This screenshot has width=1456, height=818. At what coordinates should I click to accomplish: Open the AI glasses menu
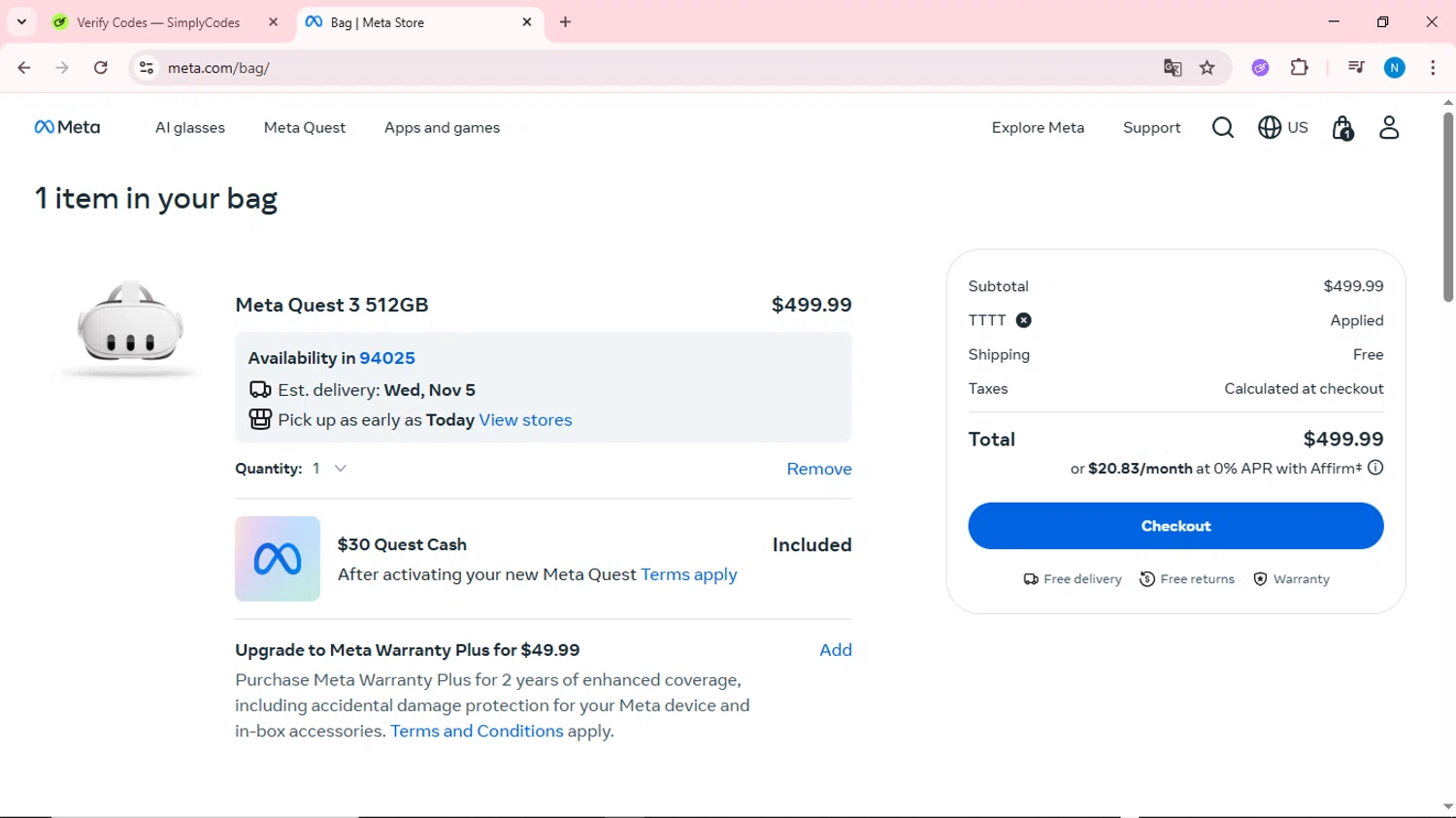click(x=190, y=127)
